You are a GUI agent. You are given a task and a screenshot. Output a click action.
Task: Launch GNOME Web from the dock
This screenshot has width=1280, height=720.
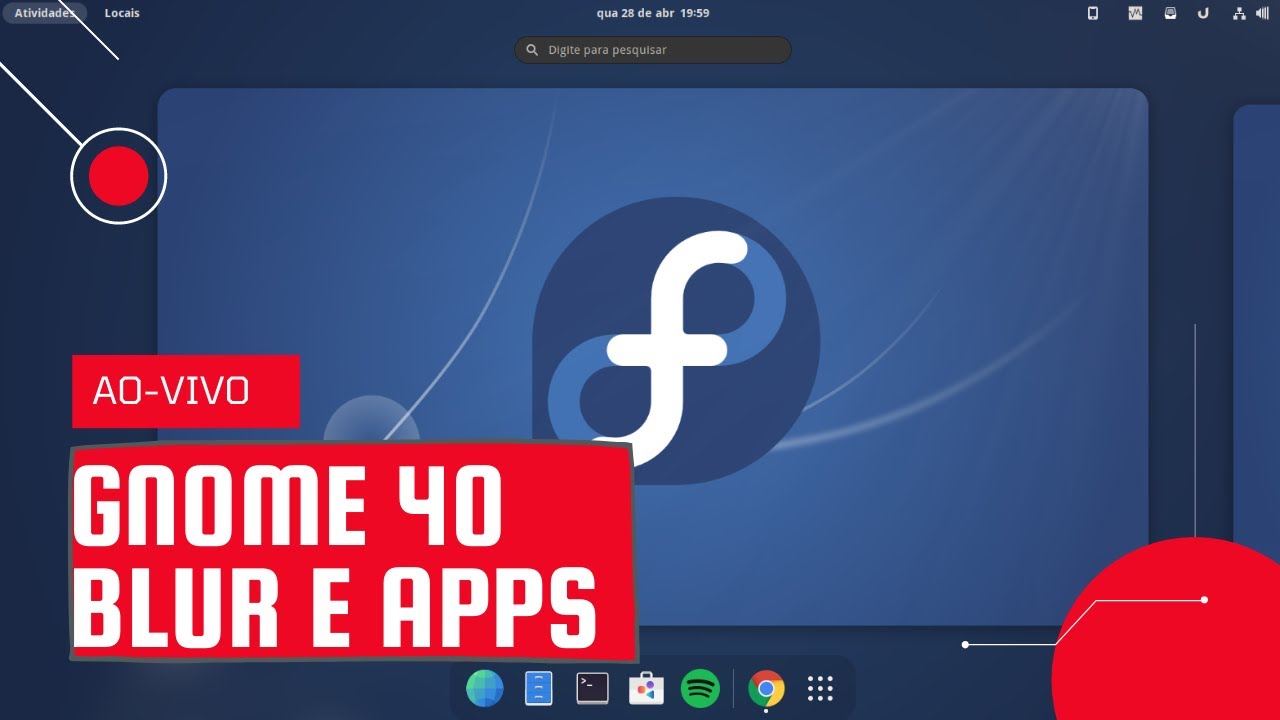(485, 688)
